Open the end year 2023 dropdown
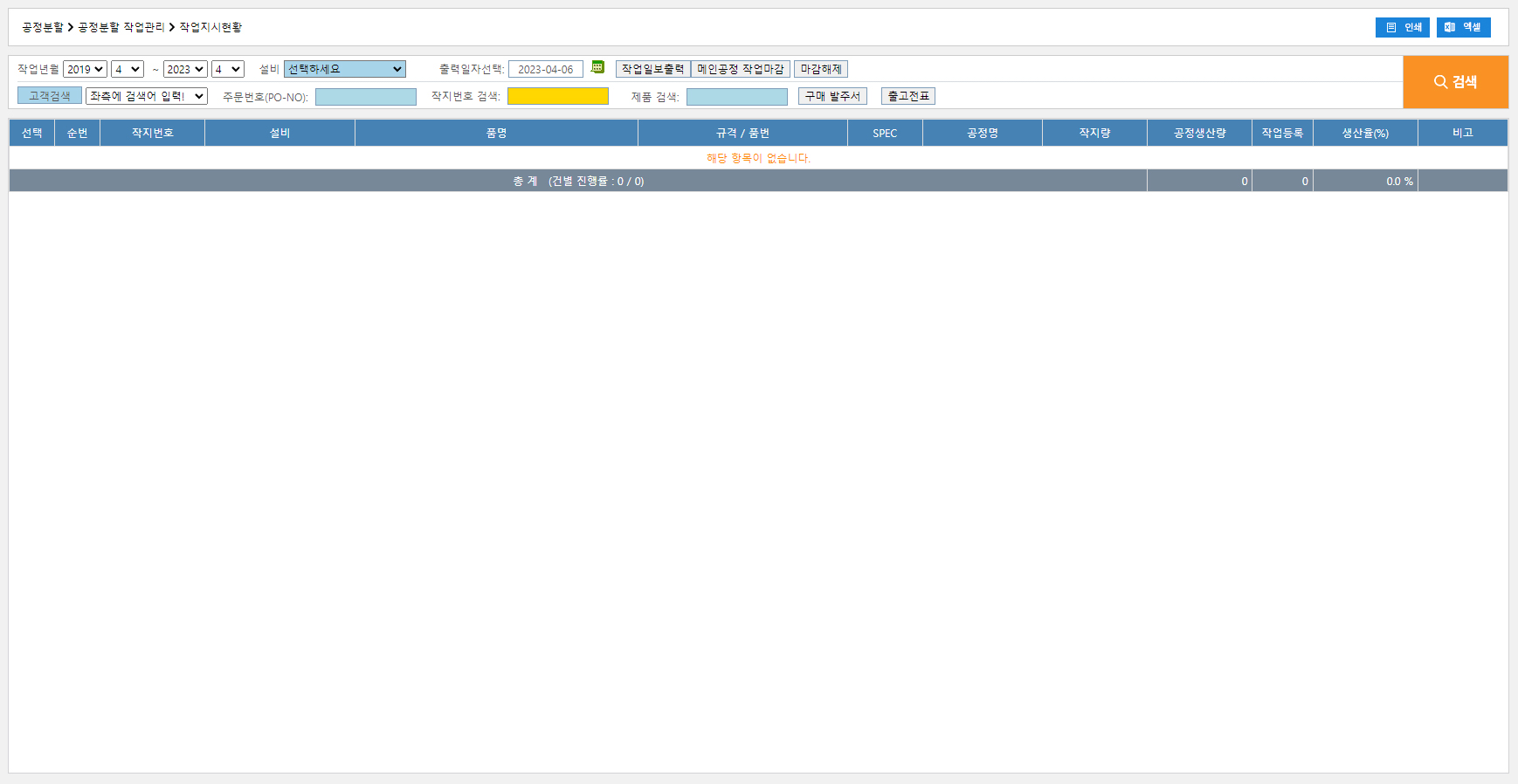The width and height of the screenshot is (1518, 784). click(x=185, y=69)
